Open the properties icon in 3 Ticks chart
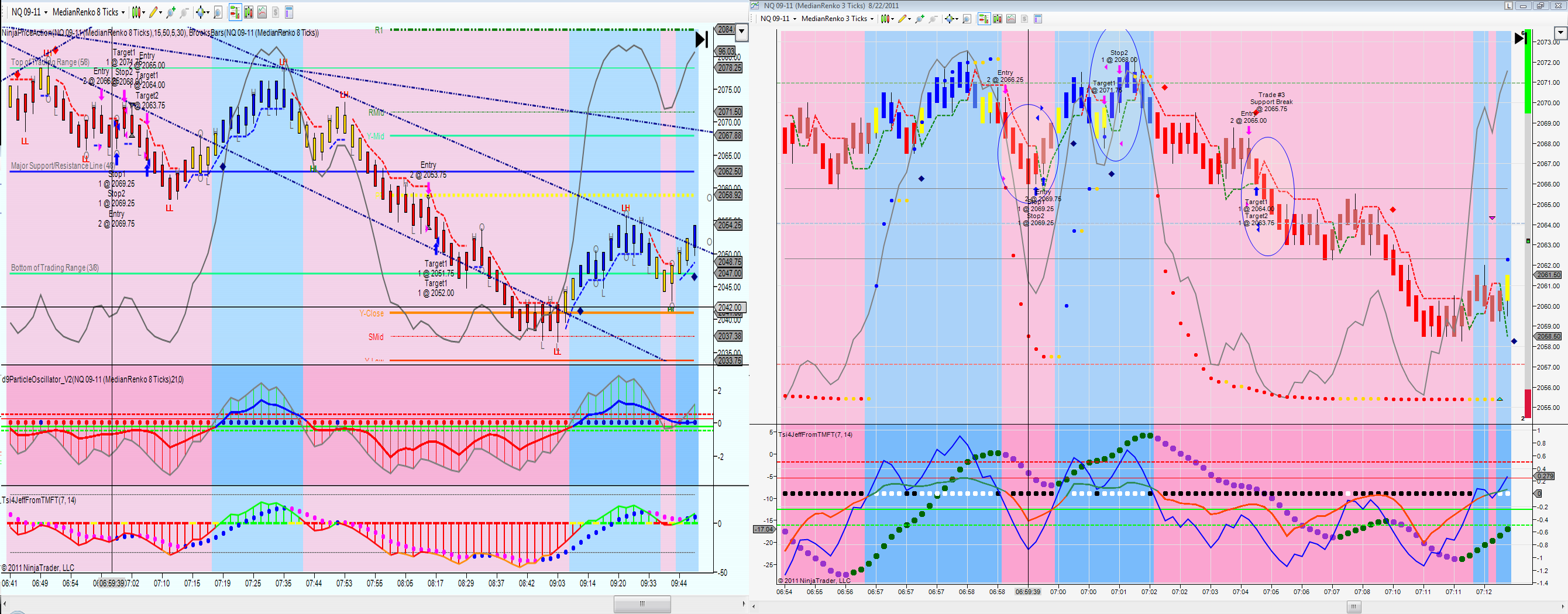Viewport: 1568px width, 614px height. click(x=1038, y=19)
